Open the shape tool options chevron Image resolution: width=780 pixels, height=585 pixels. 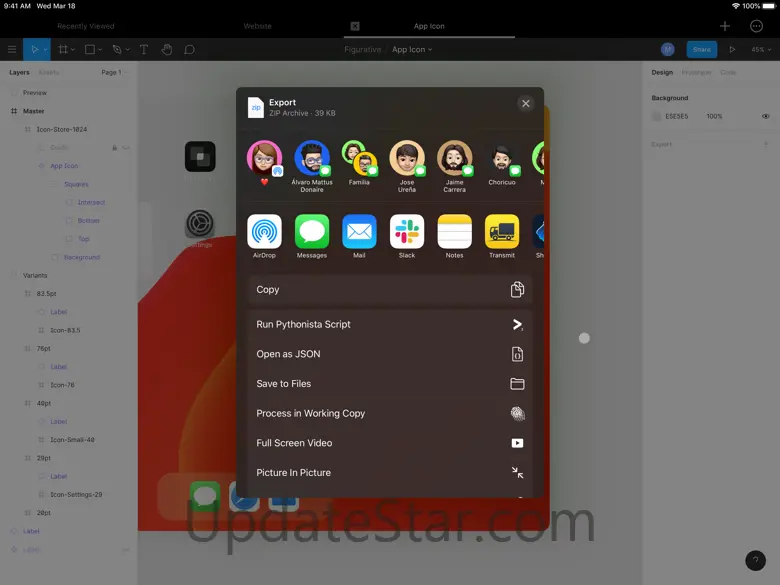click(x=100, y=50)
